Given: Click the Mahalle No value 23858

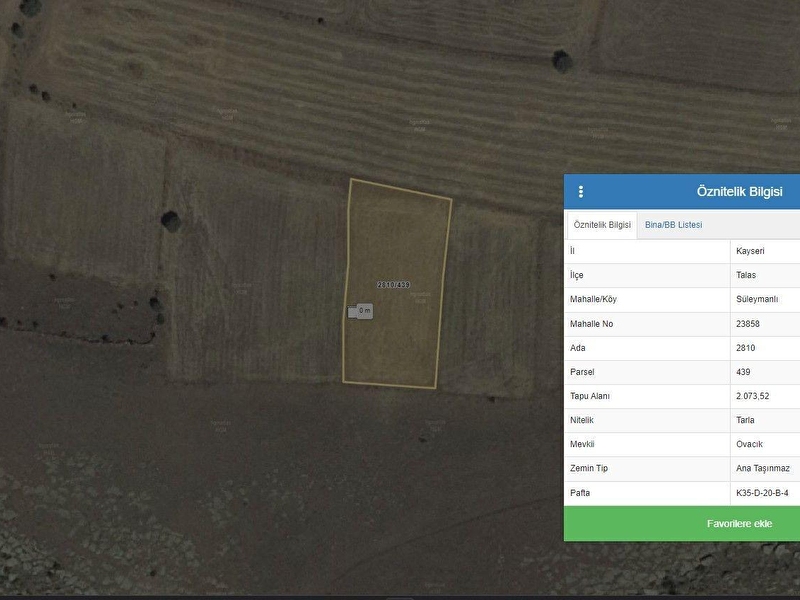Looking at the screenshot, I should [748, 324].
